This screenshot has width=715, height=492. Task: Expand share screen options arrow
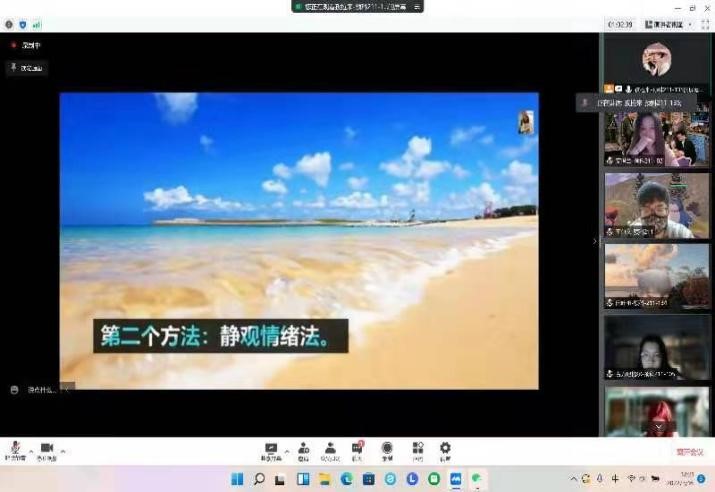pos(287,451)
